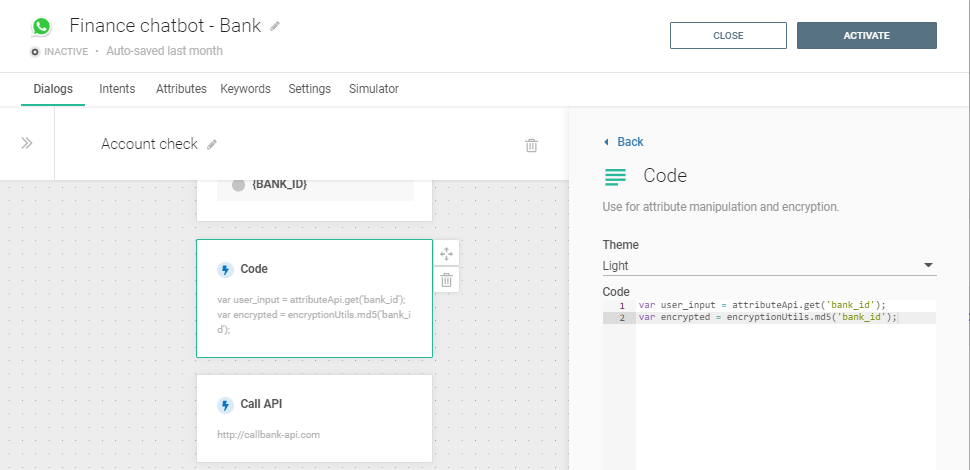This screenshot has width=970, height=470.
Task: Expand the dialogs side panel
Action: click(x=27, y=143)
